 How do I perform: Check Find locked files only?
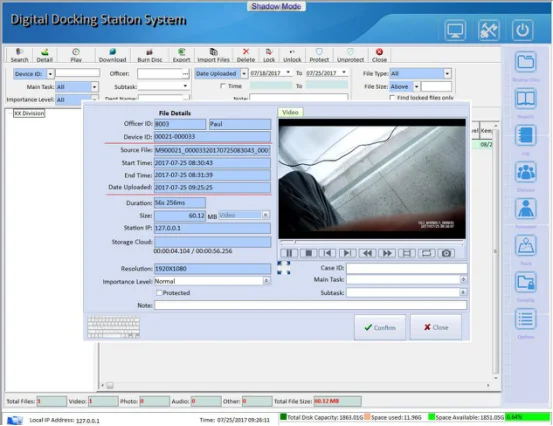(392, 97)
